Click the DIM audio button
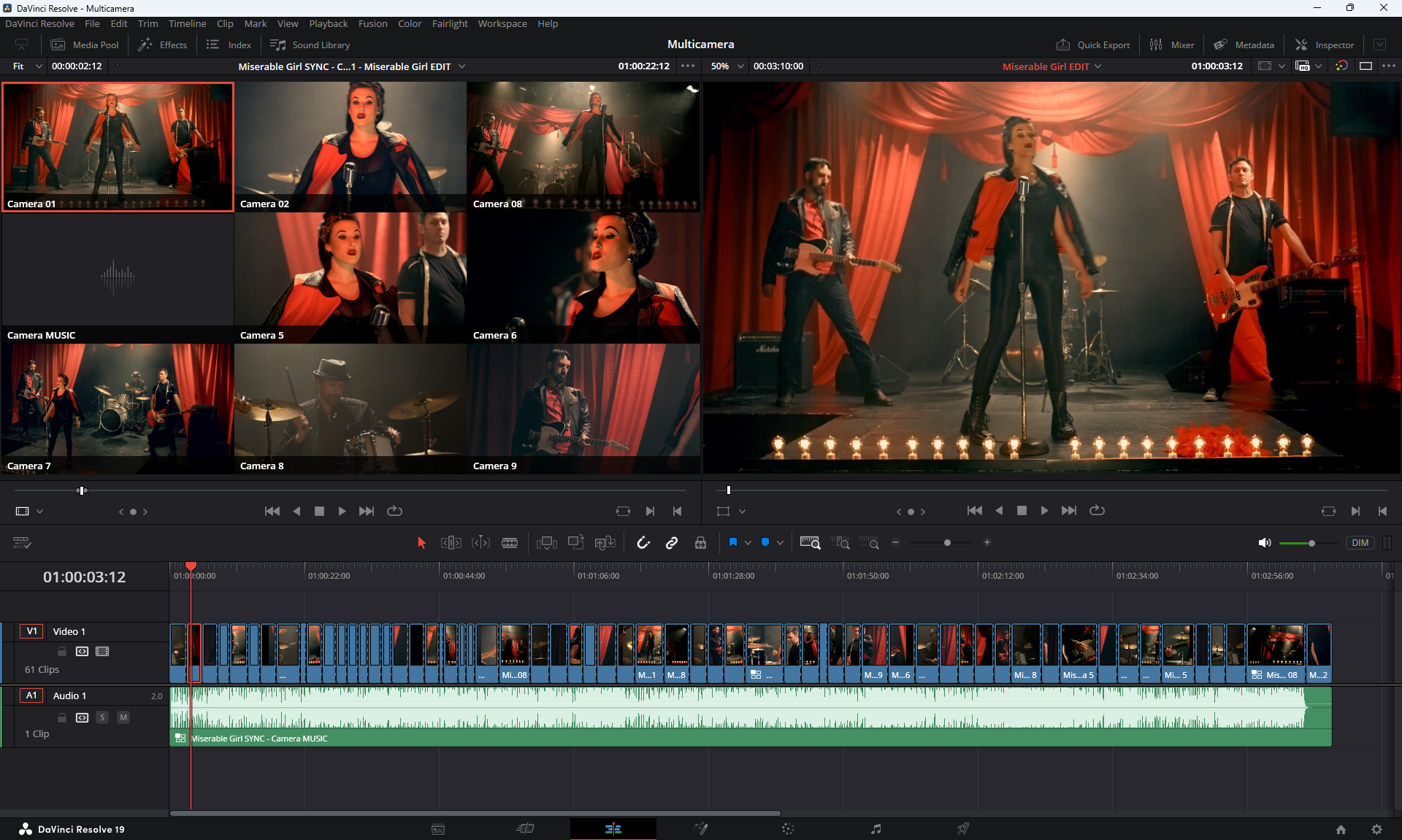The image size is (1402, 840). [1360, 542]
